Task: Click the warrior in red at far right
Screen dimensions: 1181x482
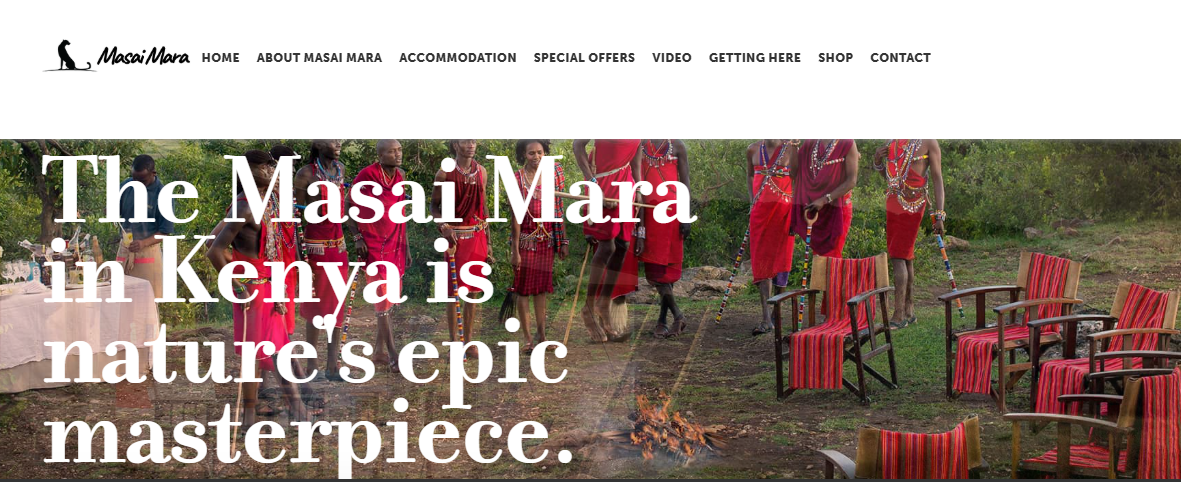Action: (909, 230)
